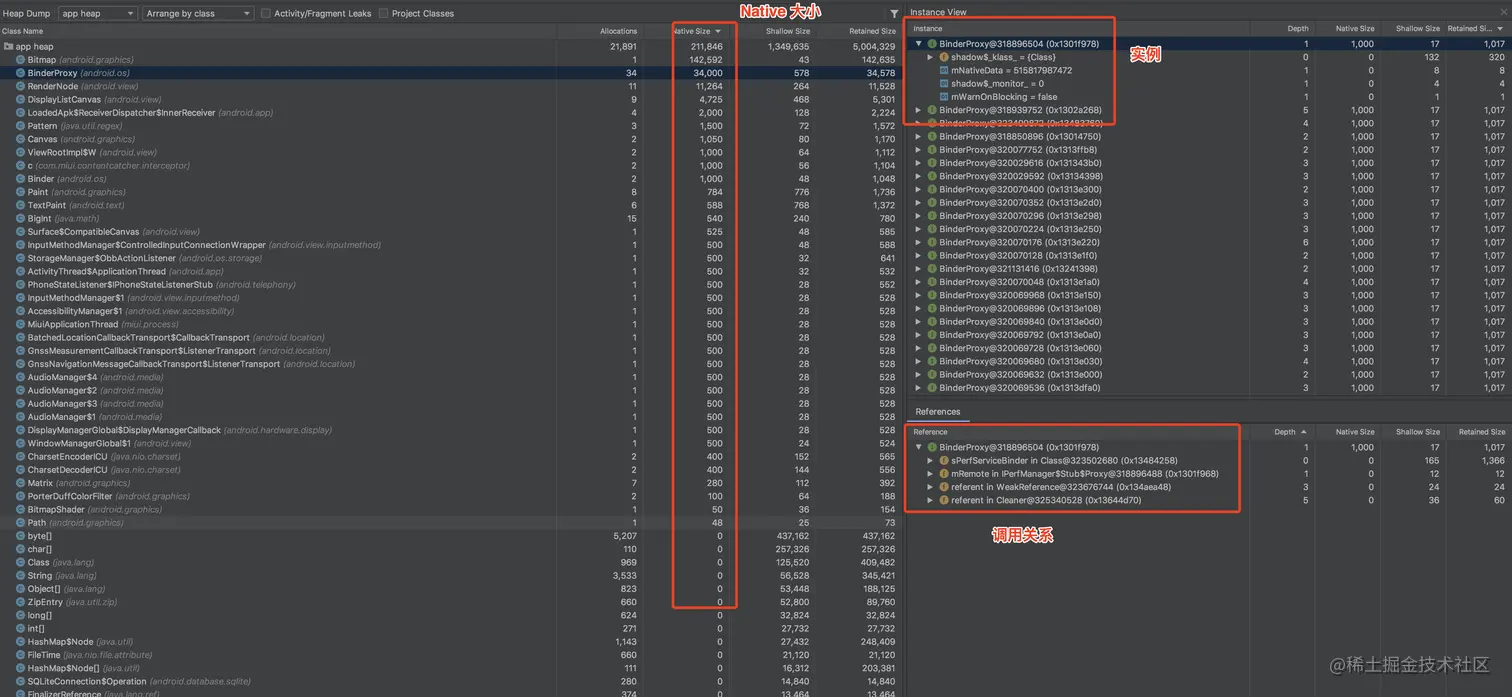Sort References by Depth column header
The width and height of the screenshot is (1512, 697).
[1289, 432]
